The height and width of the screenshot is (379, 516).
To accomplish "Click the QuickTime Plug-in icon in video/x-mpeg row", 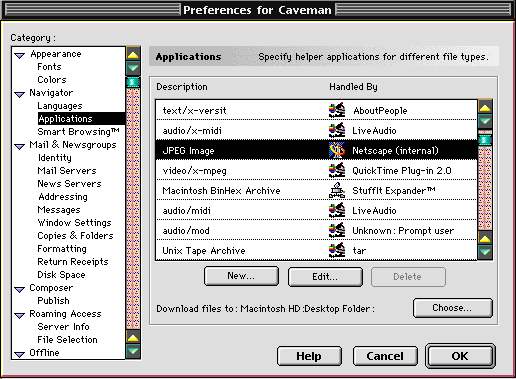I will pos(337,170).
